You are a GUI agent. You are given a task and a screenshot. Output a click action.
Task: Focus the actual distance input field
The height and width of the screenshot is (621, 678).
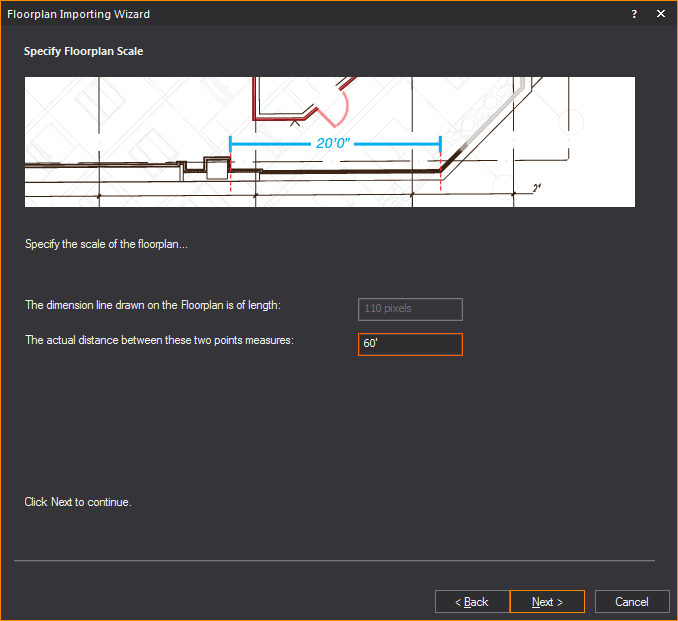pyautogui.click(x=410, y=345)
